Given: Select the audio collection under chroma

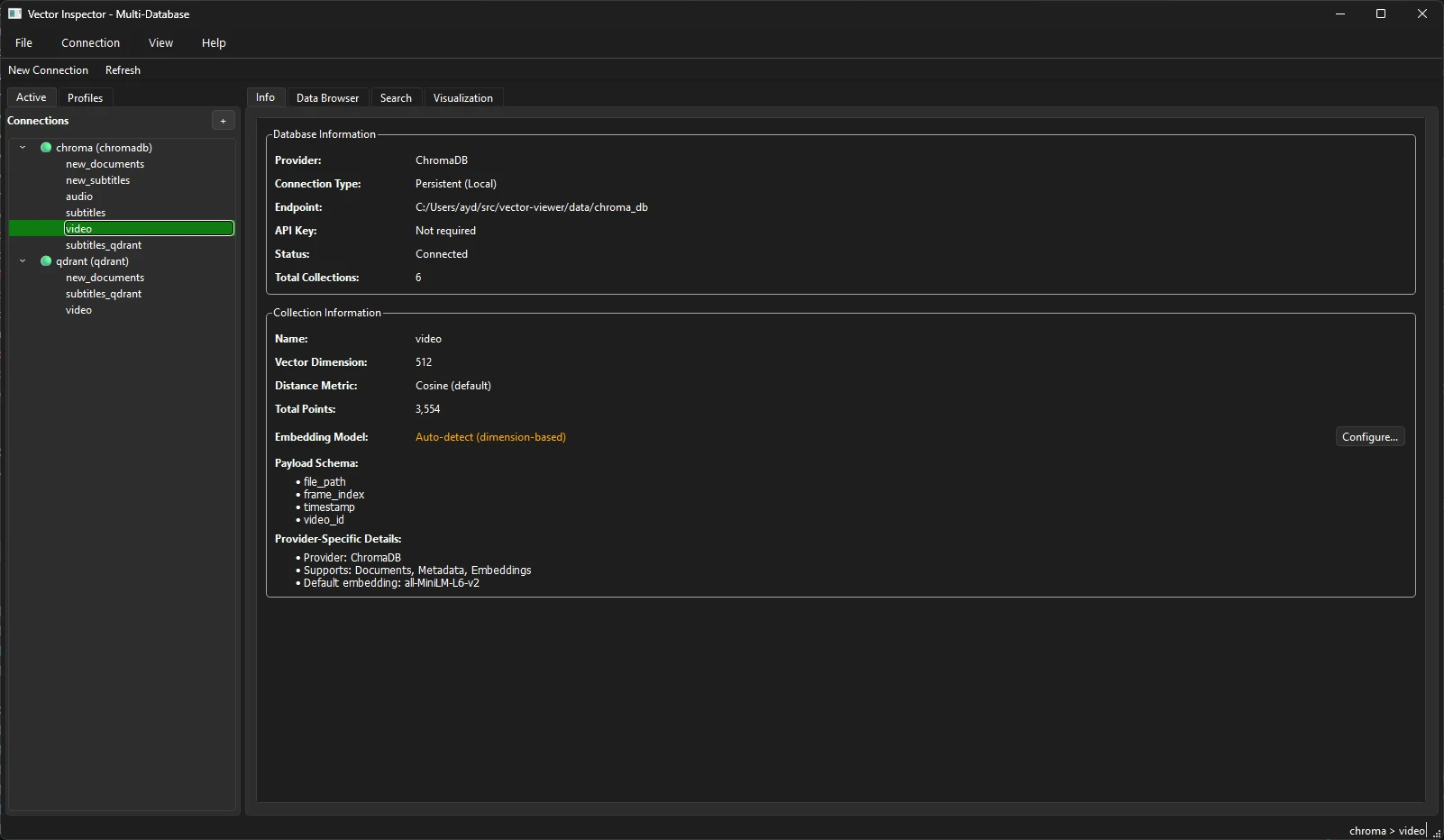Looking at the screenshot, I should coord(79,196).
